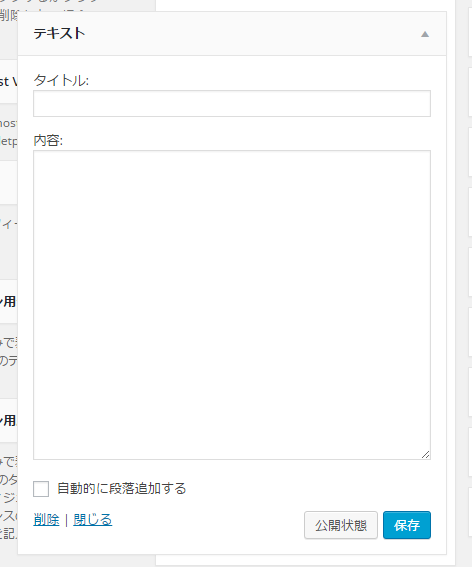This screenshot has height=567, width=472.
Task: Open the 公開状態 visibility button
Action: 341,525
